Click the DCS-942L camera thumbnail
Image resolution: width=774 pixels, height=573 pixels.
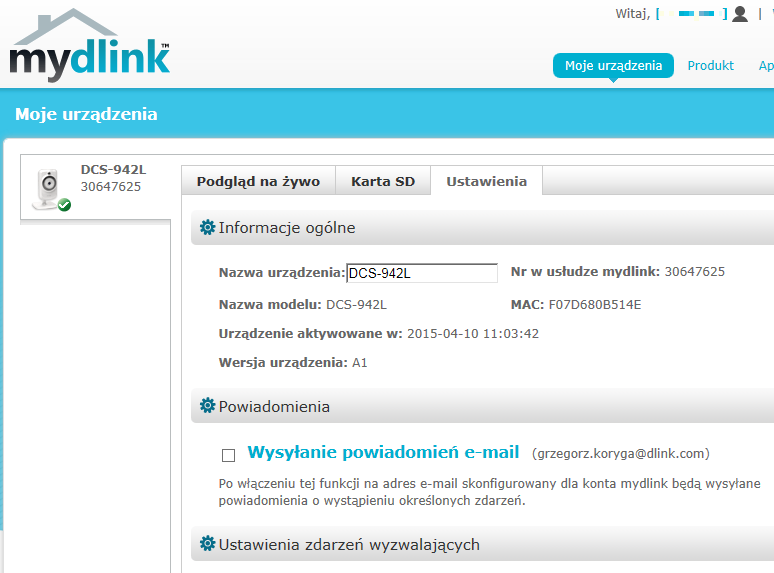click(x=47, y=189)
